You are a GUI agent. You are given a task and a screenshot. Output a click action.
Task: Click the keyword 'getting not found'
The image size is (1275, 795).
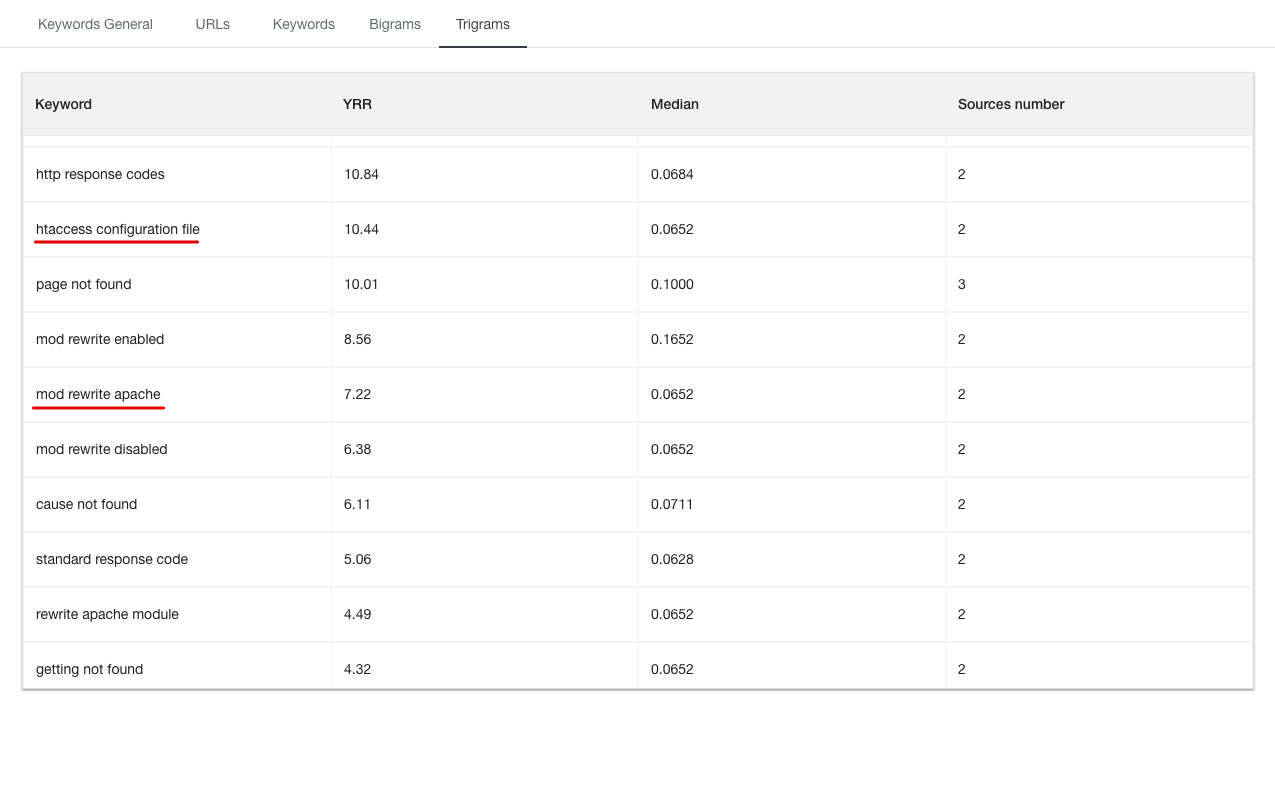click(90, 669)
